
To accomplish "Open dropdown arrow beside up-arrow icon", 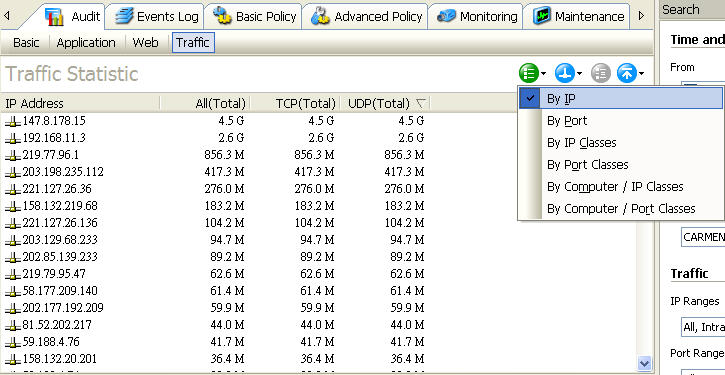I will tap(641, 74).
